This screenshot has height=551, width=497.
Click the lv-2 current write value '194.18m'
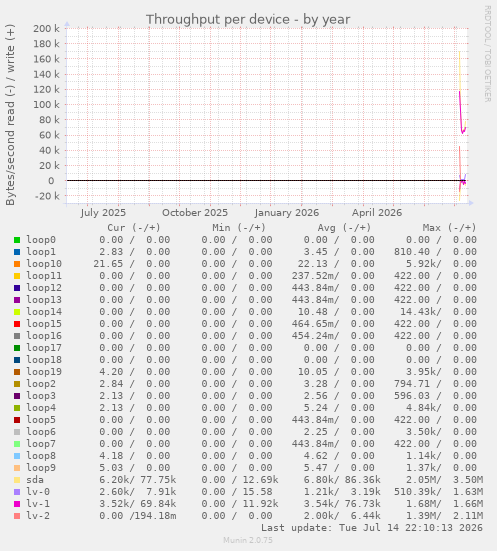coord(156,516)
